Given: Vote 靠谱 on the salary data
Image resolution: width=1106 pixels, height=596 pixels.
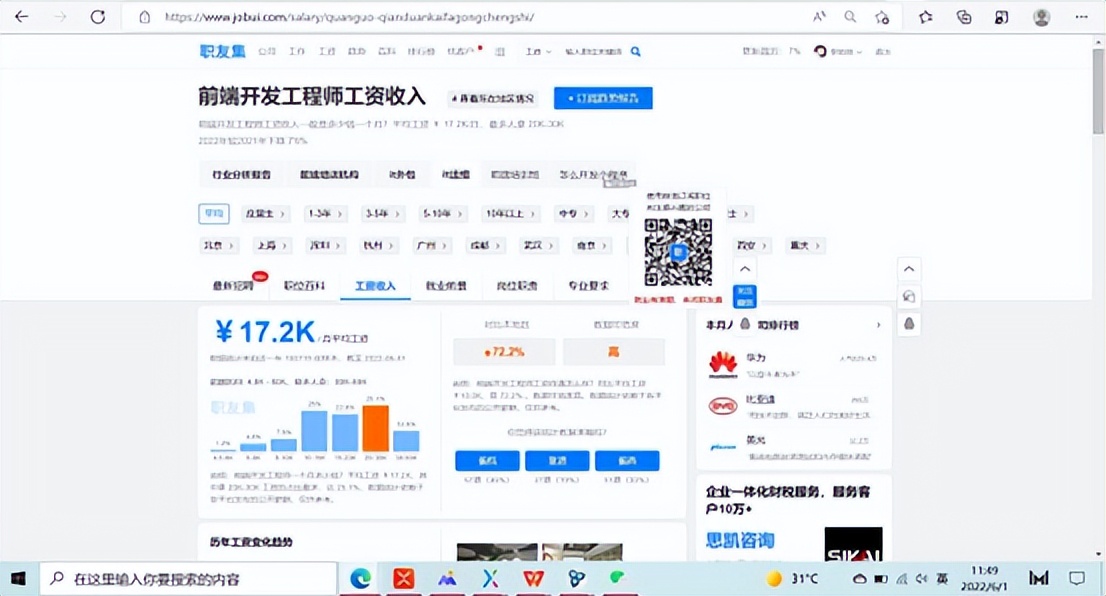Looking at the screenshot, I should 486,461.
